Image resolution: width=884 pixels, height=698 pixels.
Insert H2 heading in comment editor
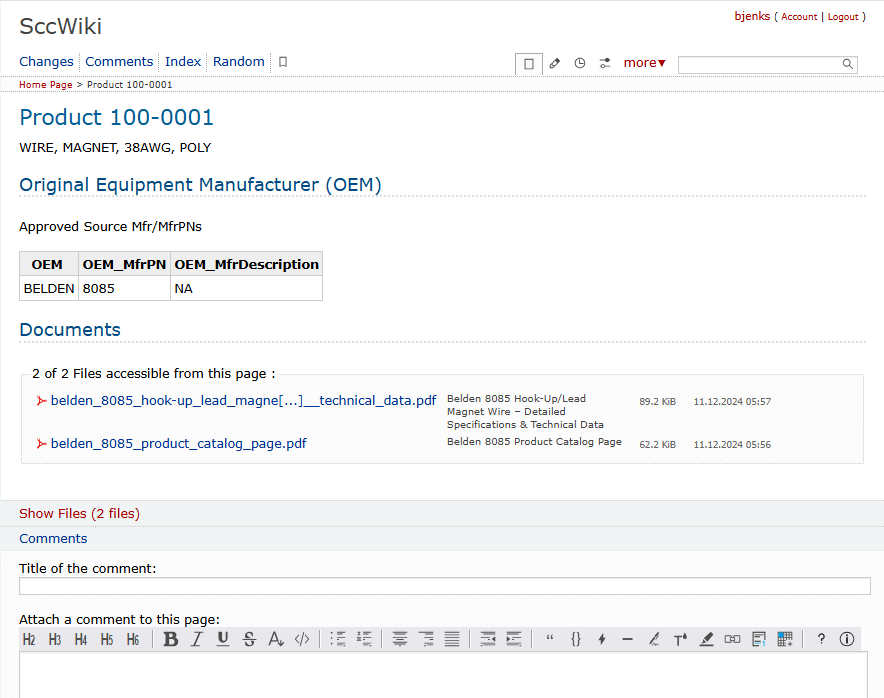point(29,639)
